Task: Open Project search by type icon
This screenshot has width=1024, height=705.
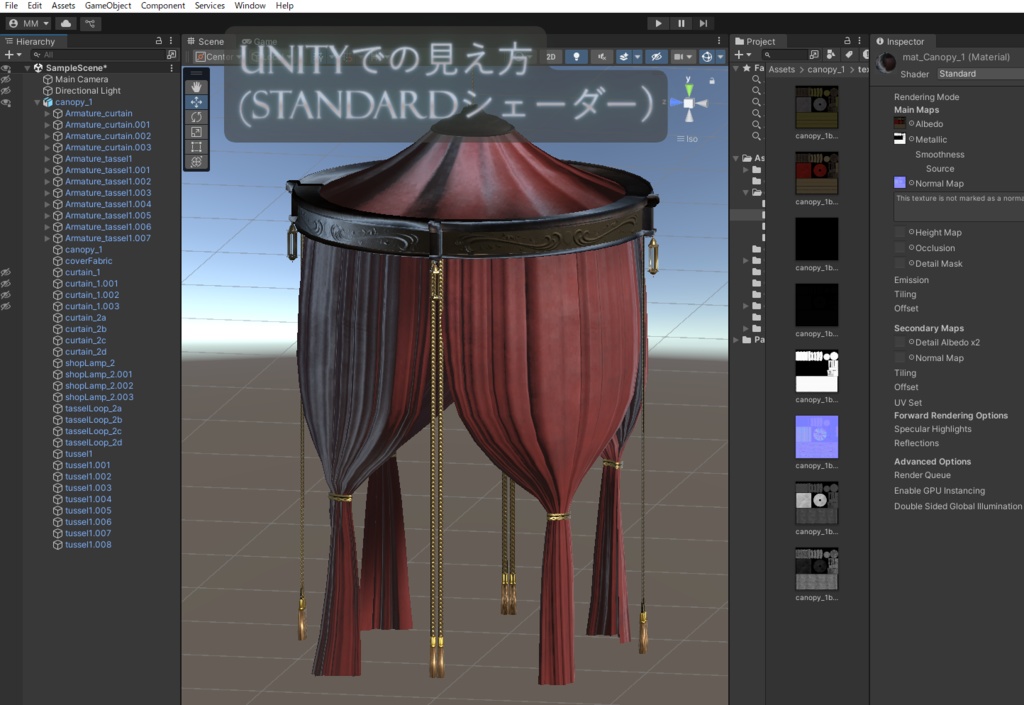Action: point(814,55)
